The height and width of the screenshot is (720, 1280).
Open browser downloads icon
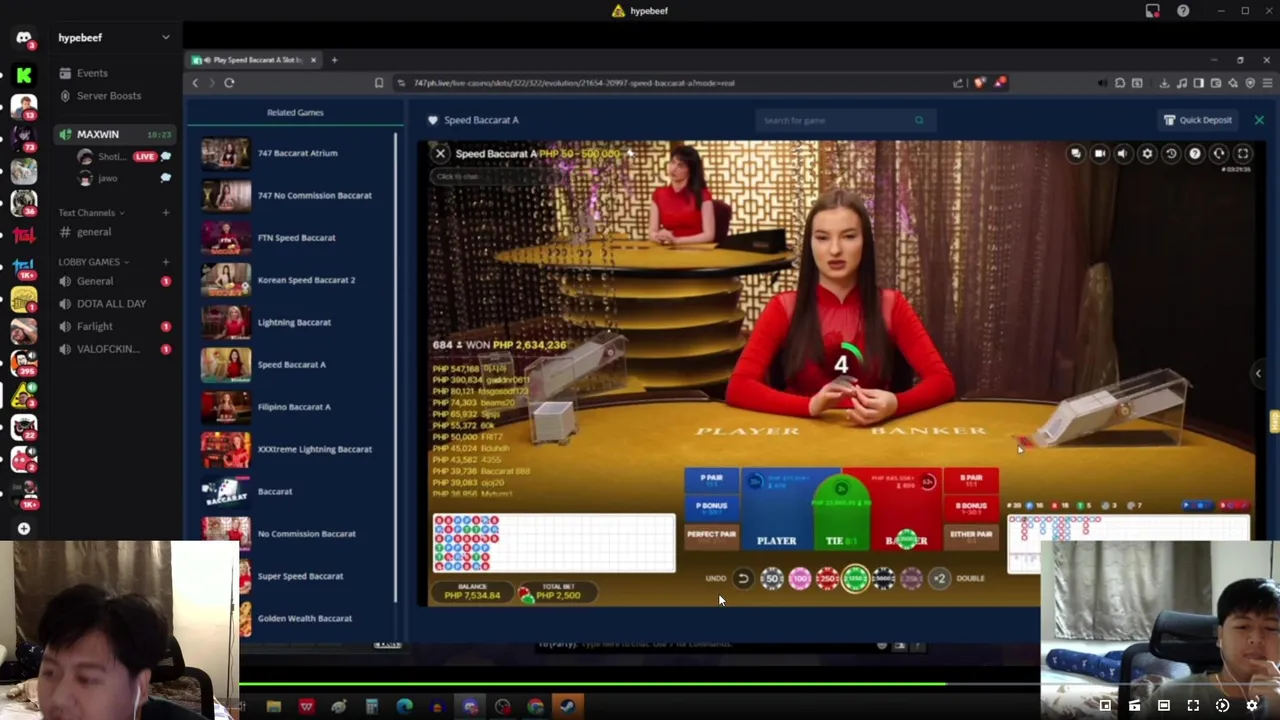1164,83
